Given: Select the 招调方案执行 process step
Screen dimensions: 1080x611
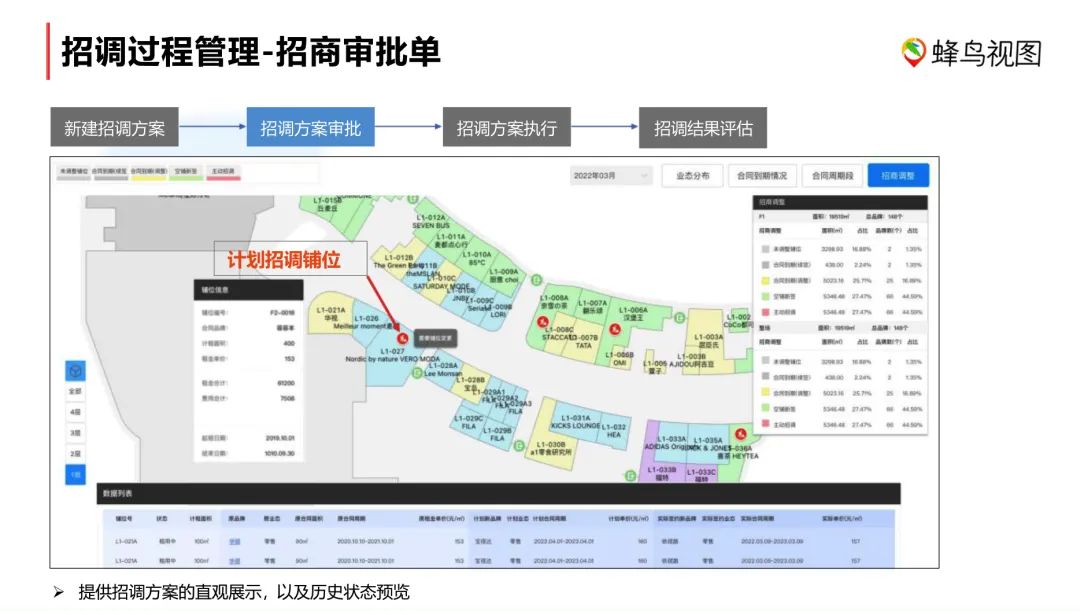Looking at the screenshot, I should coord(507,128).
